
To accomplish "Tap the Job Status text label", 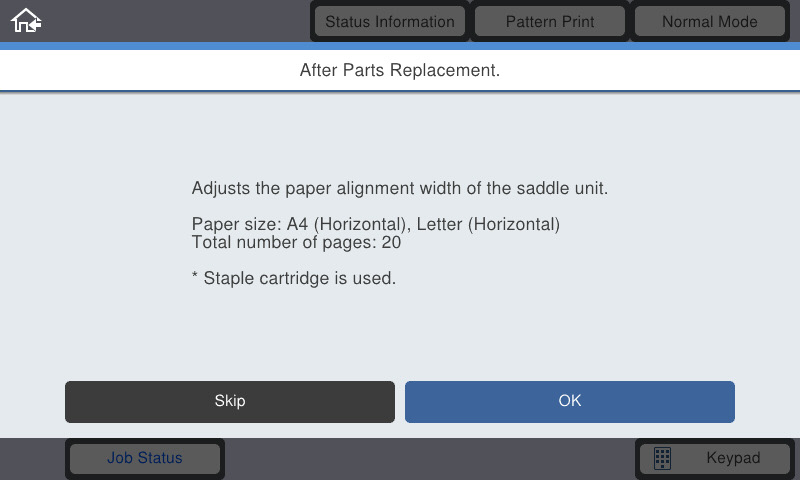I will [145, 458].
